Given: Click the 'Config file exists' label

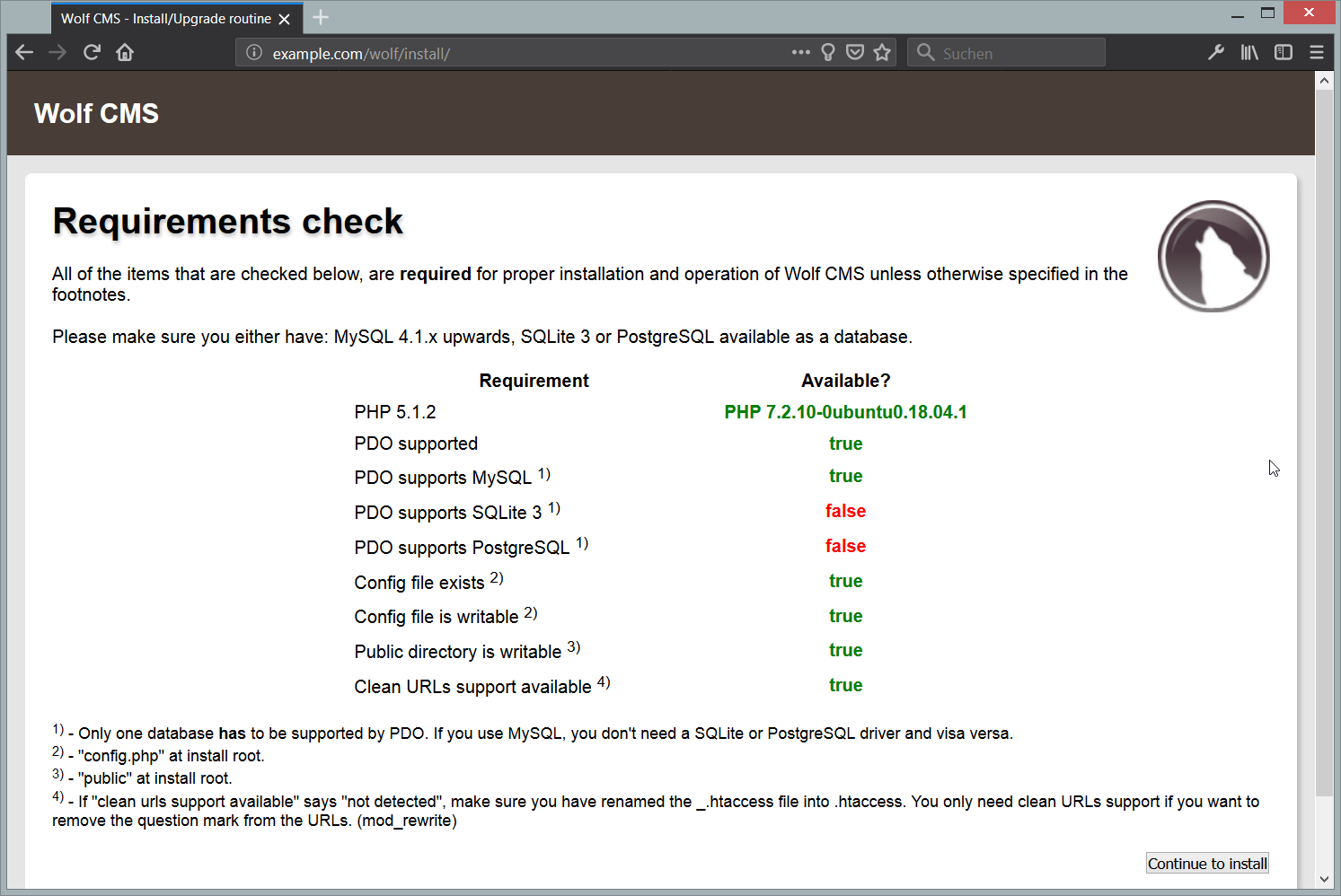Looking at the screenshot, I should tap(428, 582).
